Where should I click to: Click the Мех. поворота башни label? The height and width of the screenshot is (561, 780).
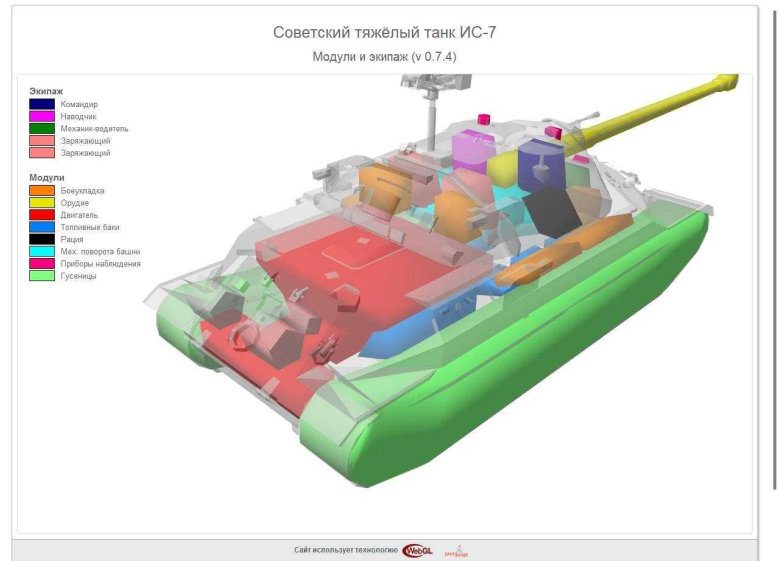100,251
